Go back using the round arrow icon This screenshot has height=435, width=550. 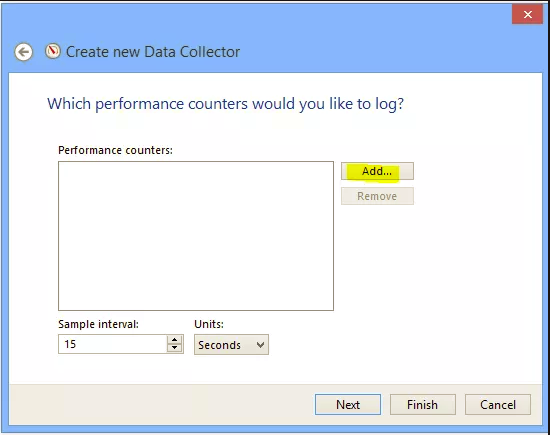pos(24,52)
